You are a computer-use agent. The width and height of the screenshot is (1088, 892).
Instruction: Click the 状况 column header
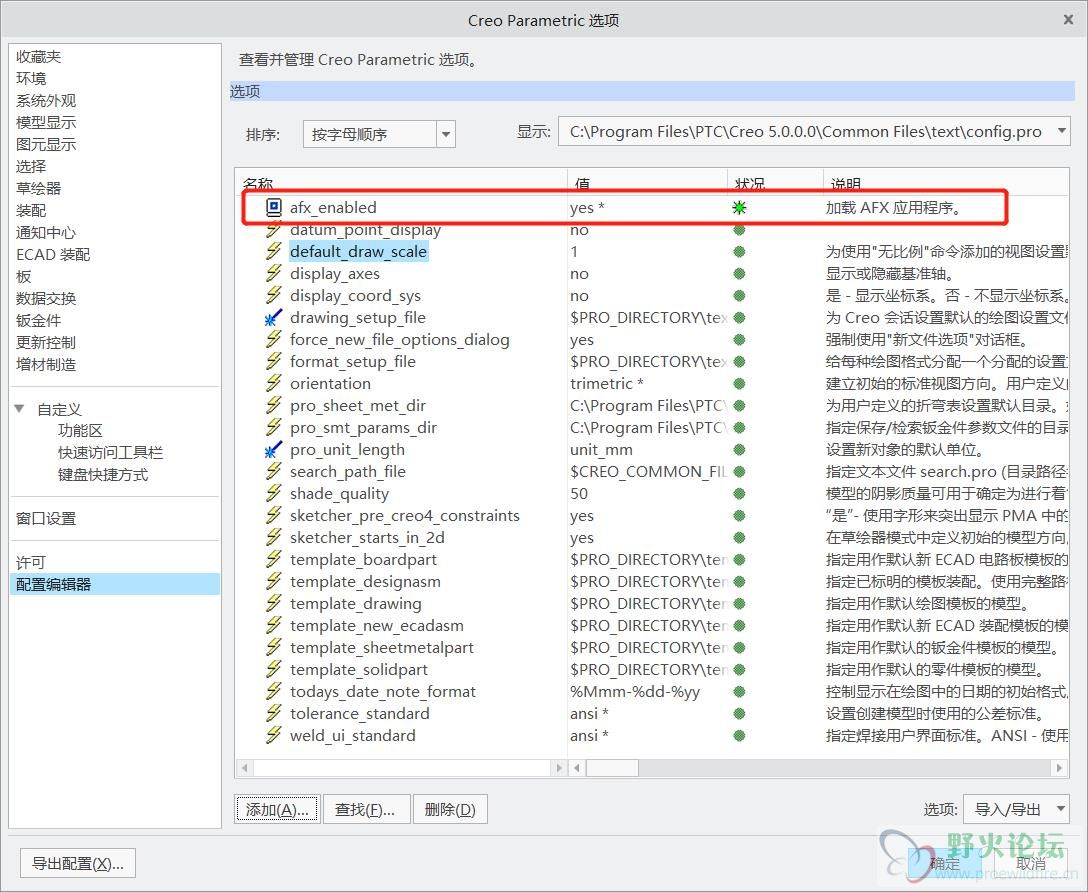tap(750, 184)
